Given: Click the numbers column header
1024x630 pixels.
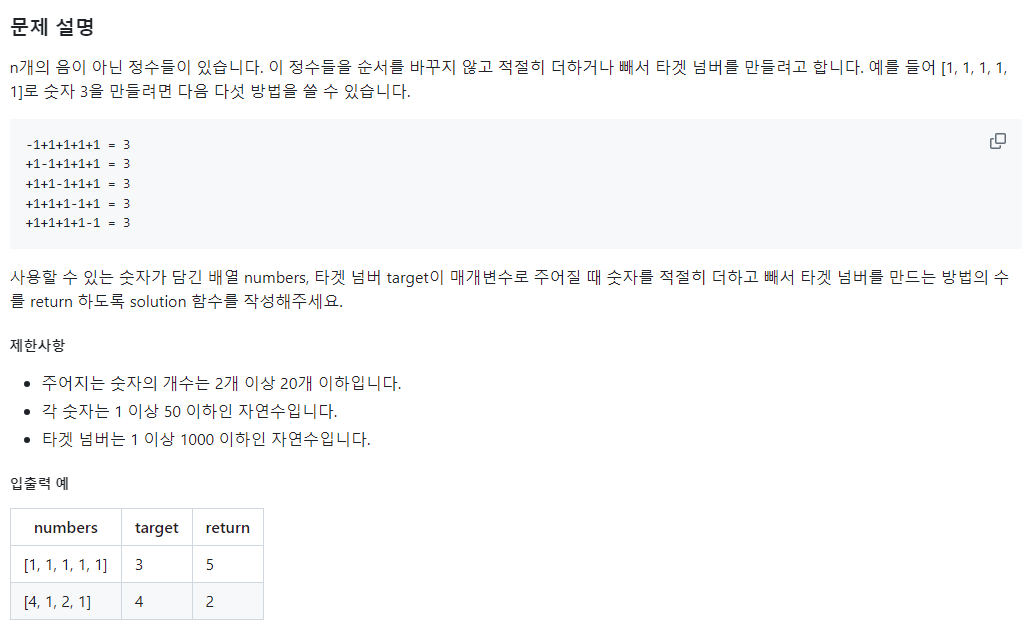Looking at the screenshot, I should pyautogui.click(x=66, y=528).
